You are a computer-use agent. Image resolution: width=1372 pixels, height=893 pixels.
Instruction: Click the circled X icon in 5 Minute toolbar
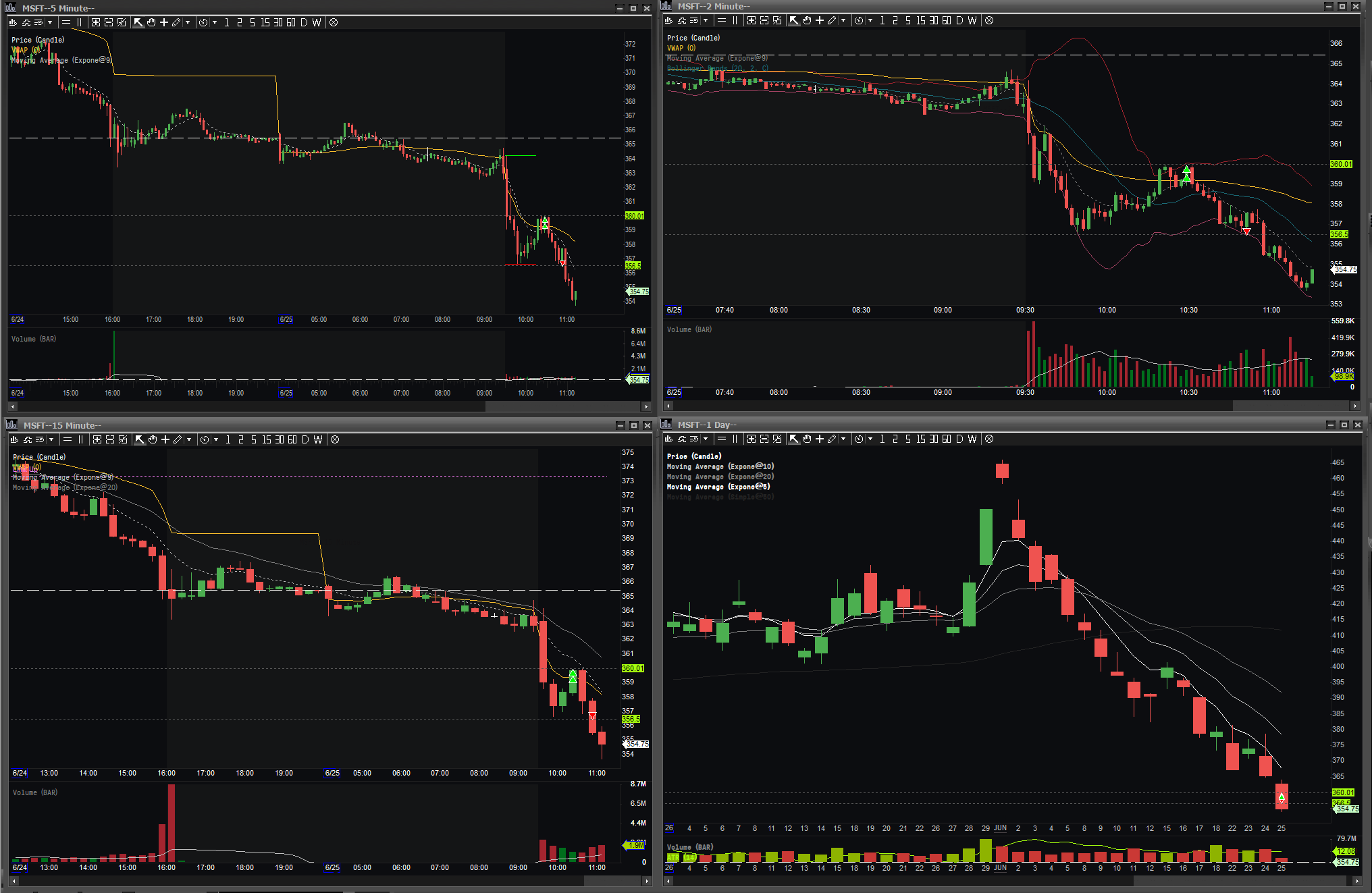pyautogui.click(x=334, y=22)
